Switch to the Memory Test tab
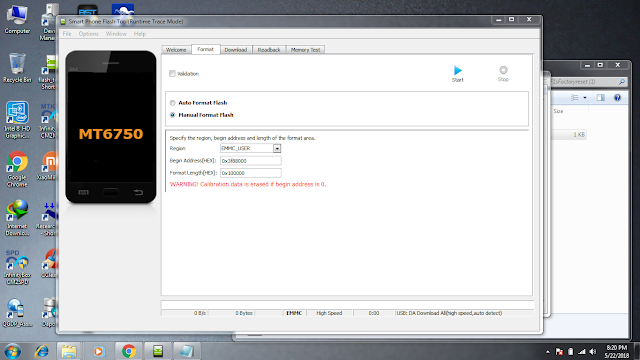Screen dimensions: 640x360 306,50
